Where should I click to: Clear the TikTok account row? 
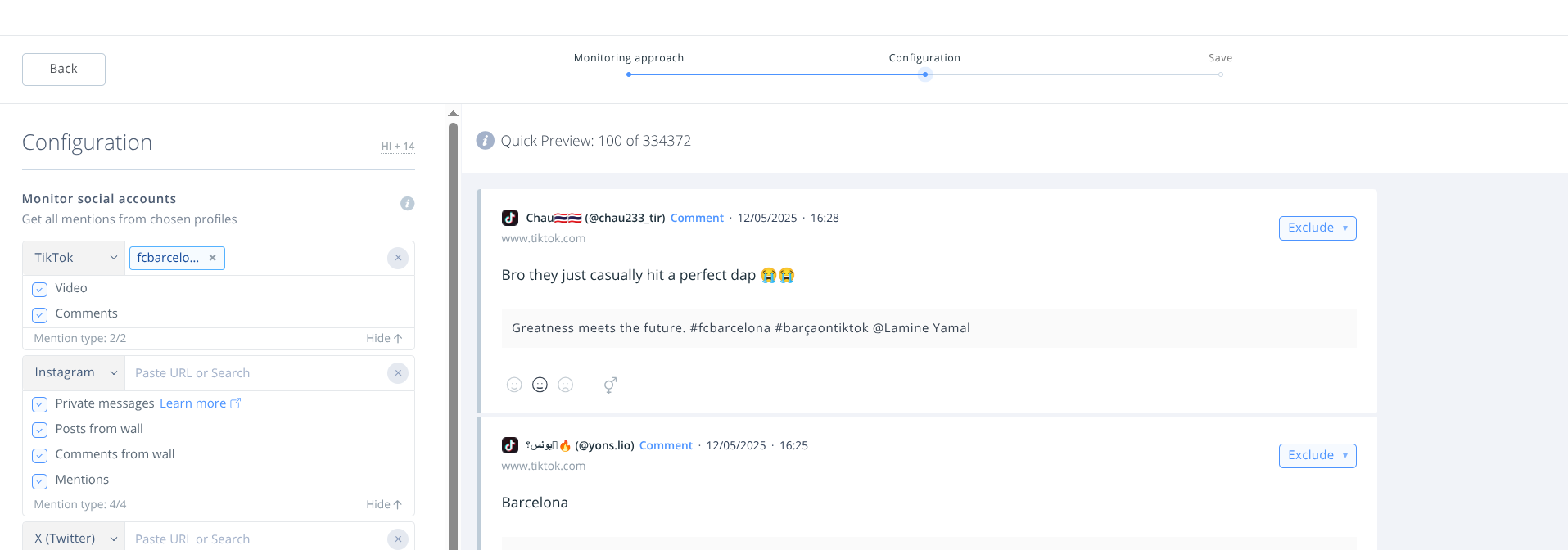[398, 258]
